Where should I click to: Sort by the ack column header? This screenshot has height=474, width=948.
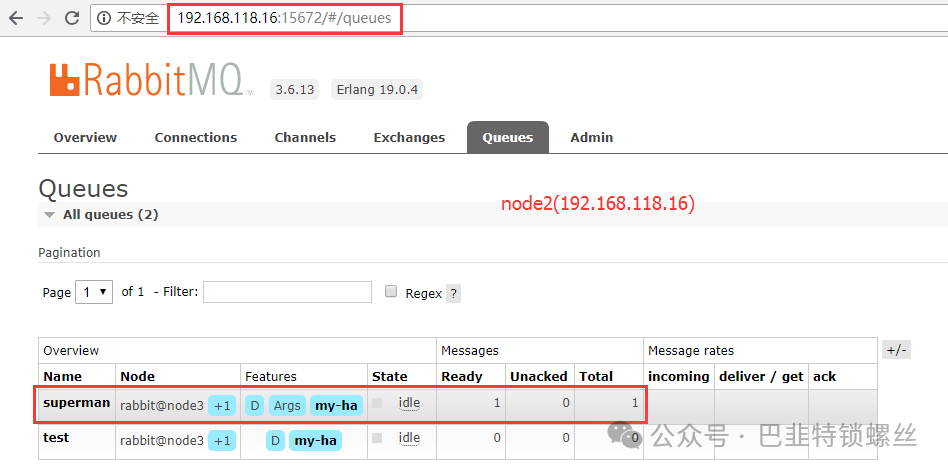[x=825, y=376]
